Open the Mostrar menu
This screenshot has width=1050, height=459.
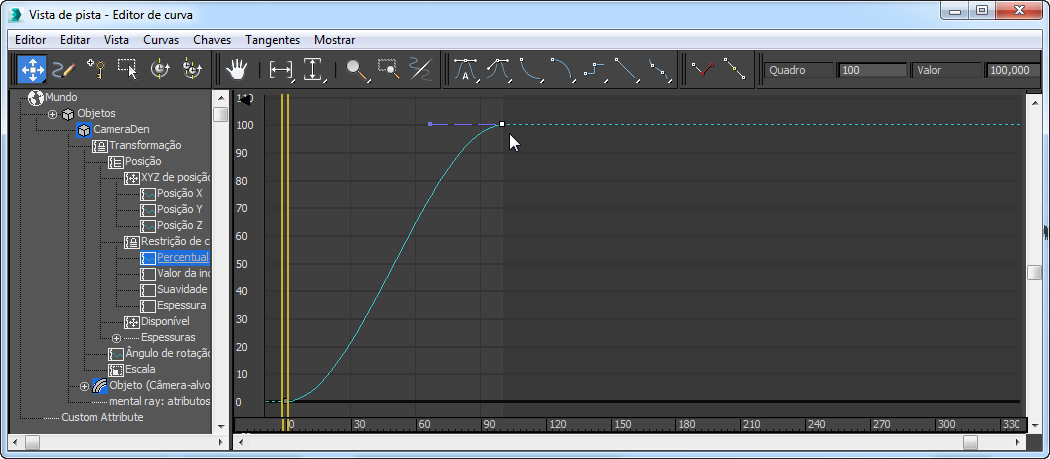pos(334,40)
